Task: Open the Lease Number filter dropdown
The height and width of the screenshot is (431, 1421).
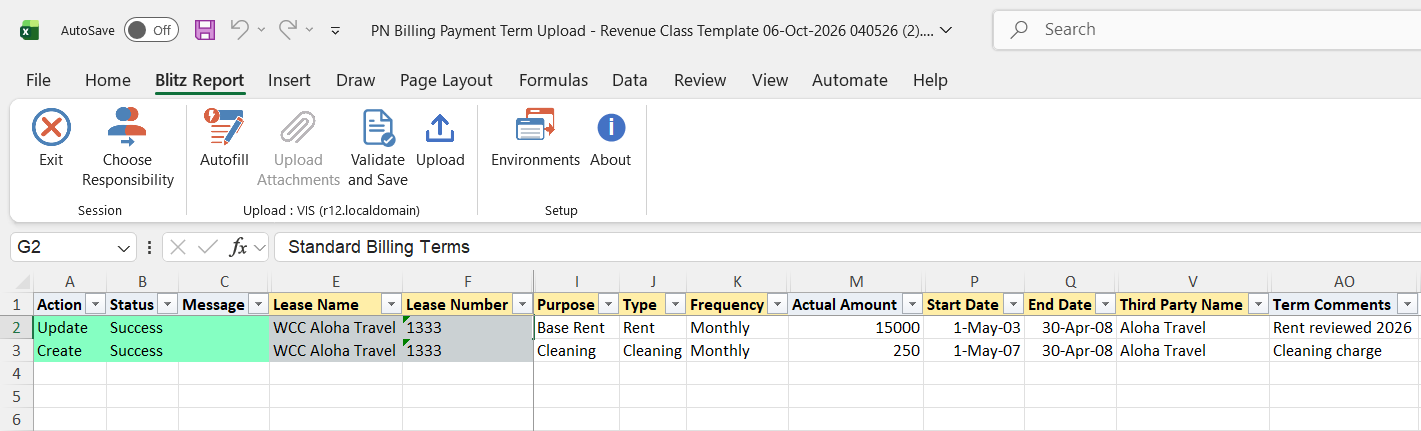Action: [x=522, y=304]
